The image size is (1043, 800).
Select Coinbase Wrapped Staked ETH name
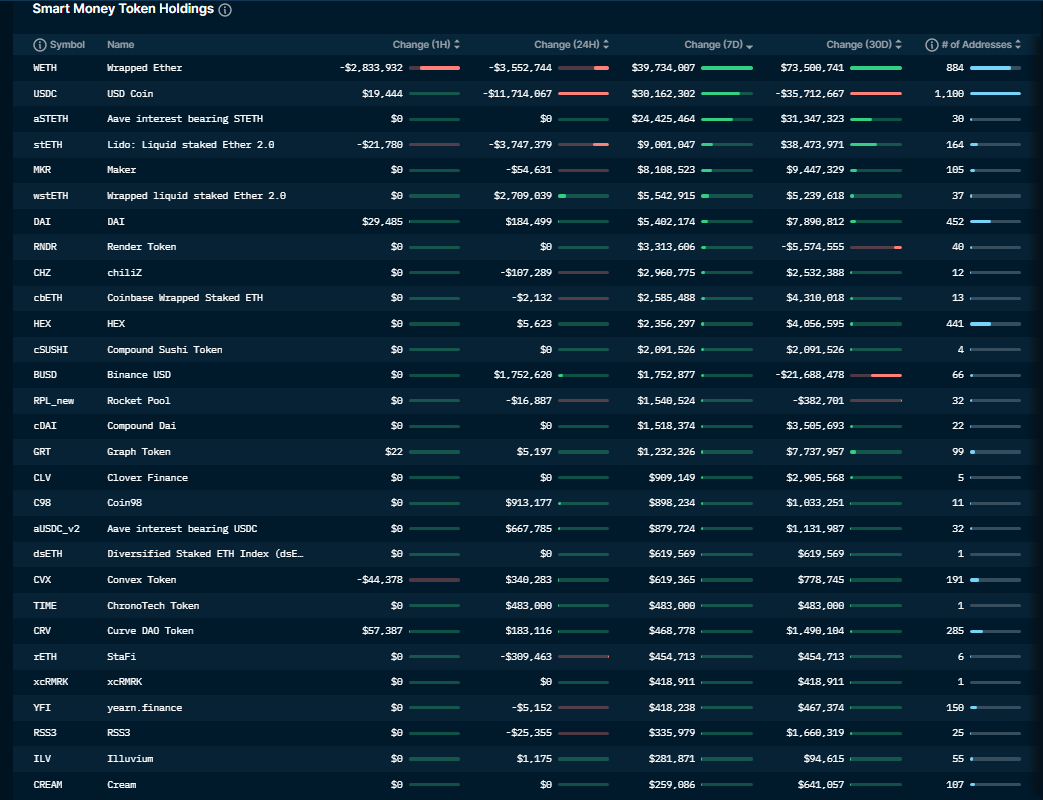click(x=185, y=298)
